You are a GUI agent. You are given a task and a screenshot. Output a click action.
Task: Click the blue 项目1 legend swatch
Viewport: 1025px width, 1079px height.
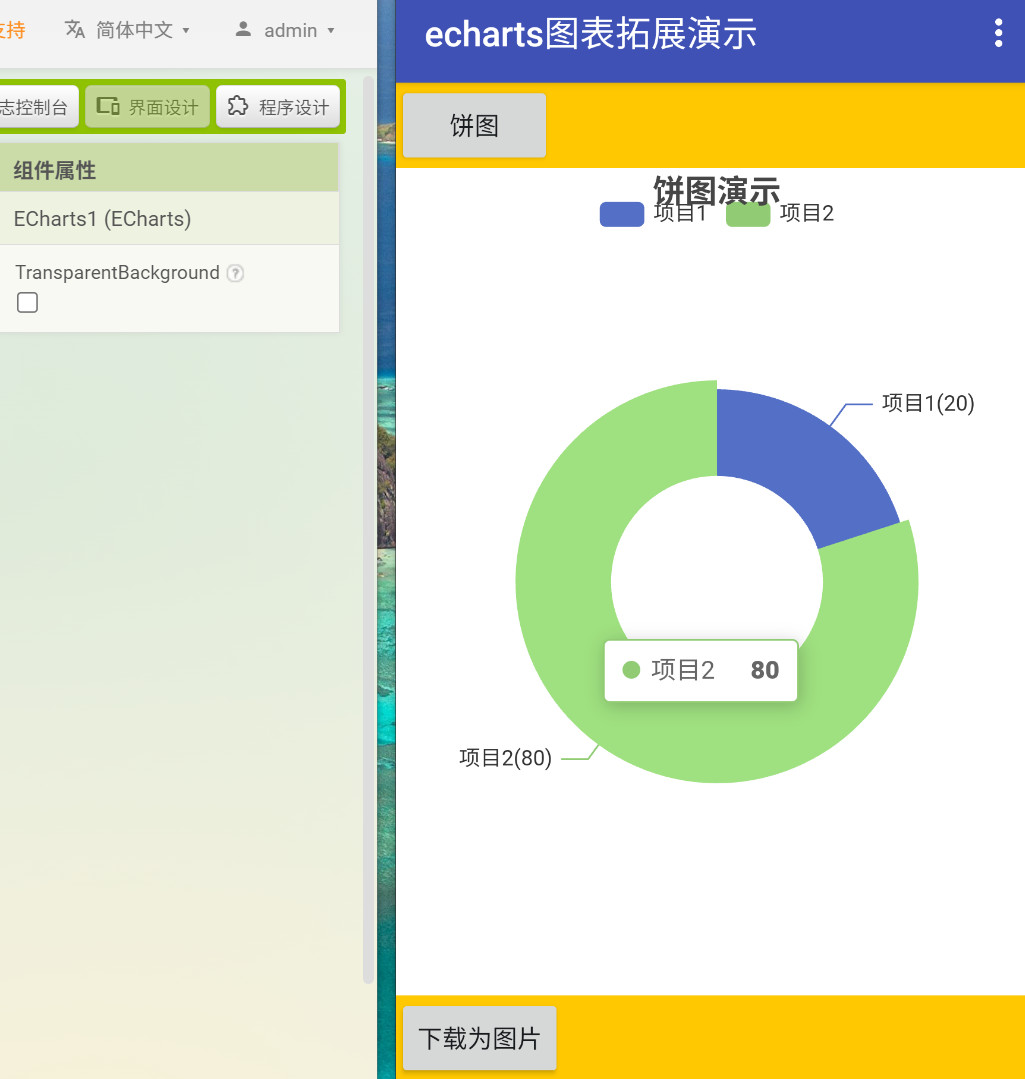click(621, 214)
